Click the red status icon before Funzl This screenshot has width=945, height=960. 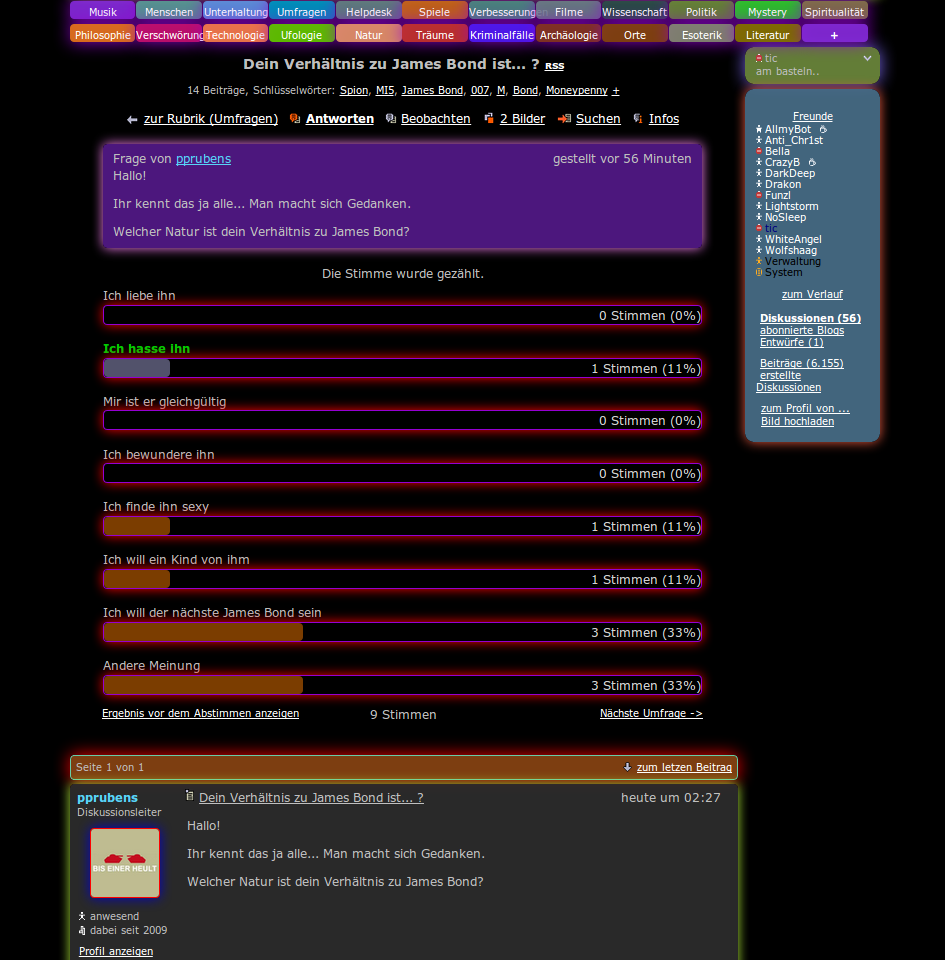point(759,195)
